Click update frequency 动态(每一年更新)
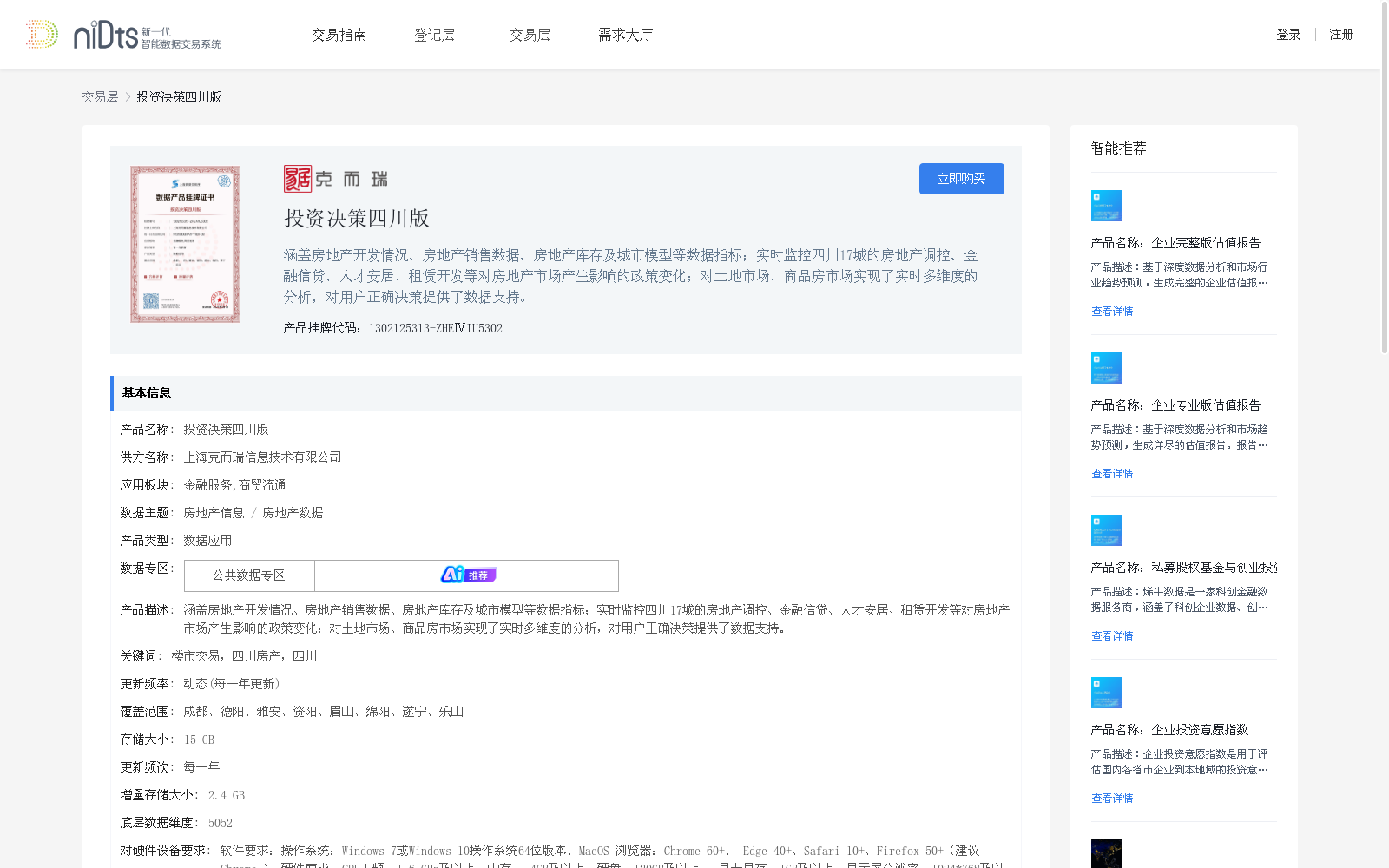 [x=231, y=684]
